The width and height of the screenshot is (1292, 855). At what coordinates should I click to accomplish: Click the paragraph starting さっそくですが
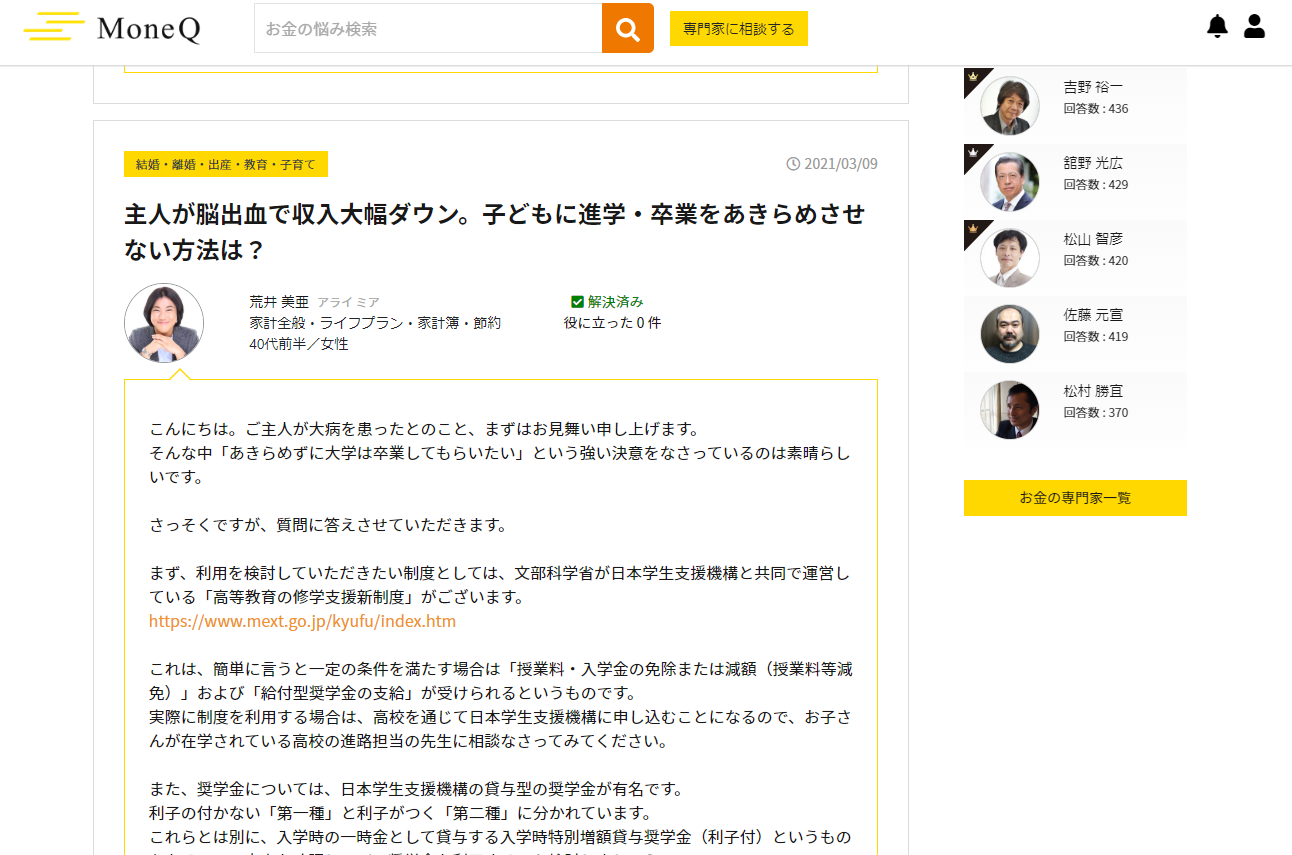329,525
